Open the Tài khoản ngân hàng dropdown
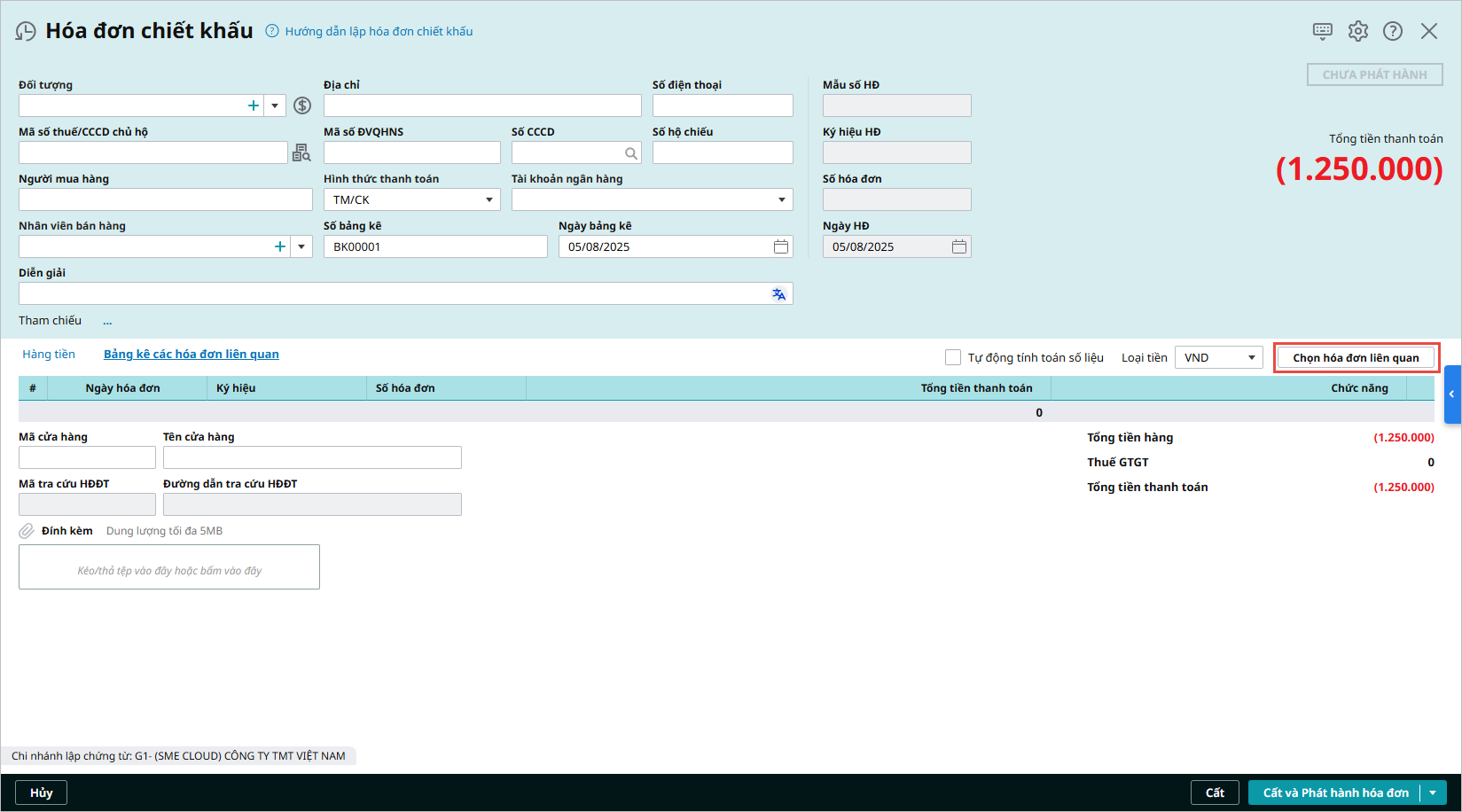Screen dimensions: 1462x812 (x=781, y=200)
